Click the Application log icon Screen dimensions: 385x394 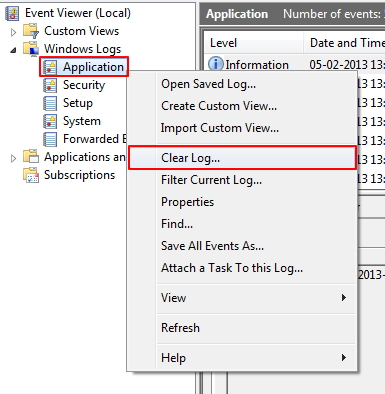pyautogui.click(x=50, y=67)
